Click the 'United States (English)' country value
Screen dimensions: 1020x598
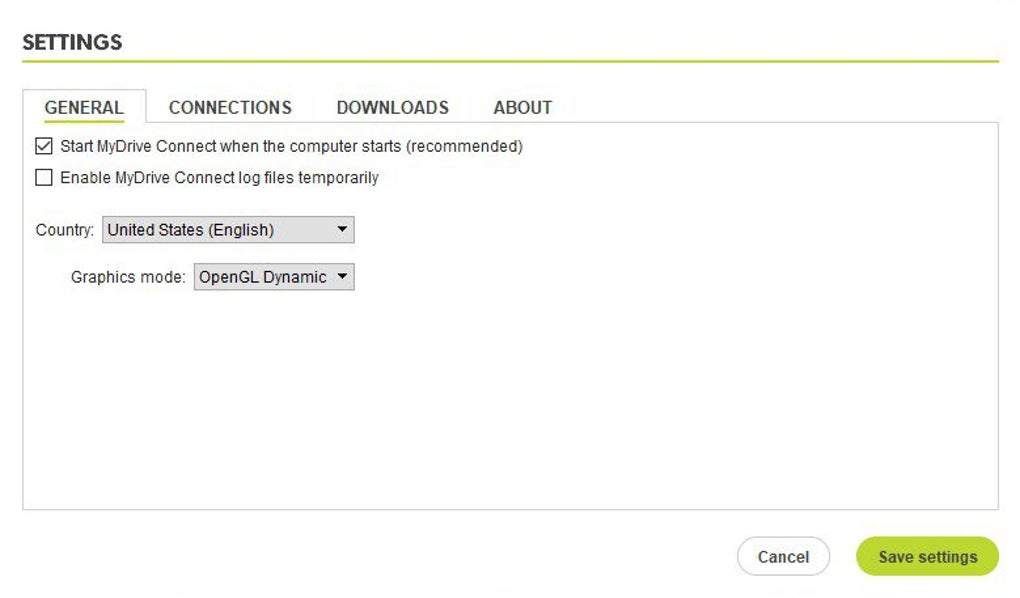coord(190,230)
